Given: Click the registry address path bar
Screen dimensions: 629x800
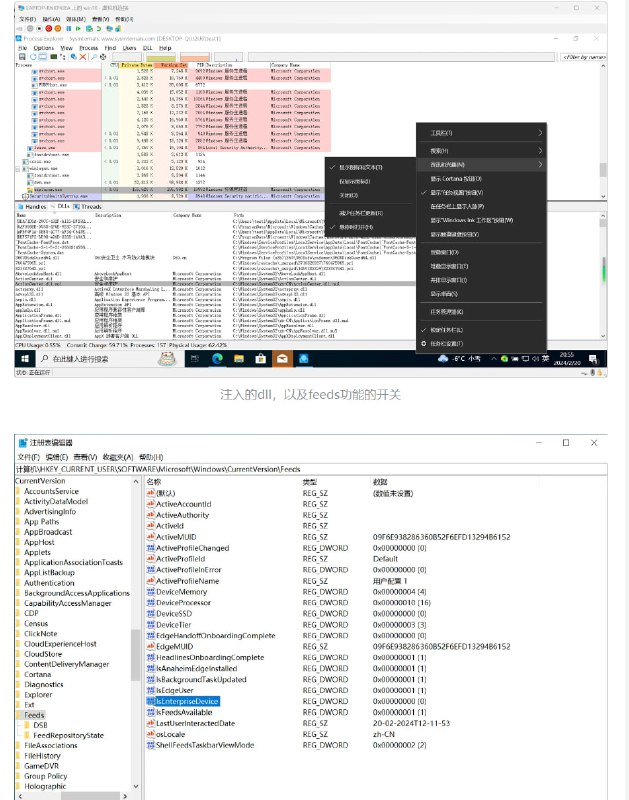Looking at the screenshot, I should click(x=311, y=469).
